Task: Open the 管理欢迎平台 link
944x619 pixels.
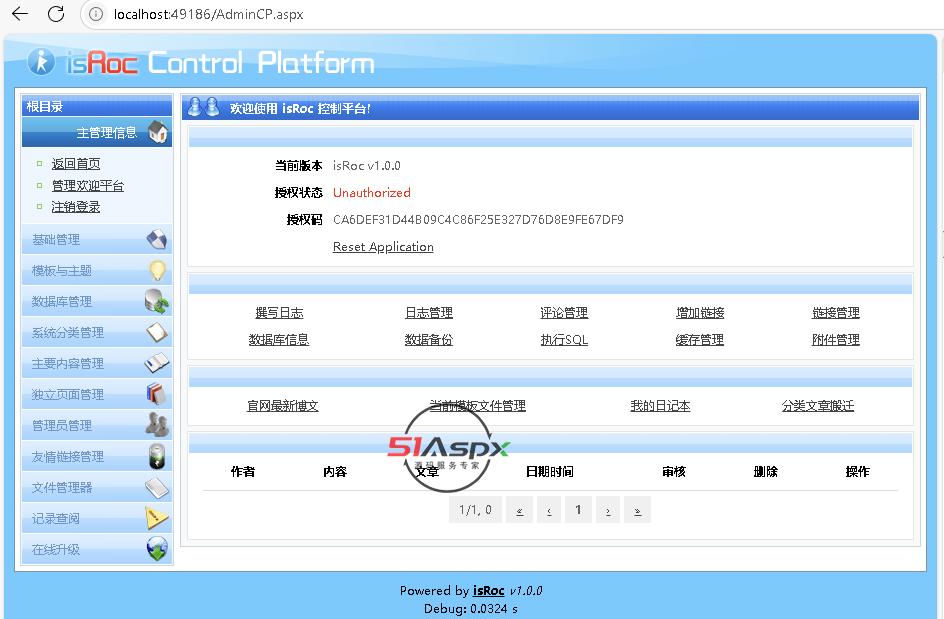Action: coord(88,185)
